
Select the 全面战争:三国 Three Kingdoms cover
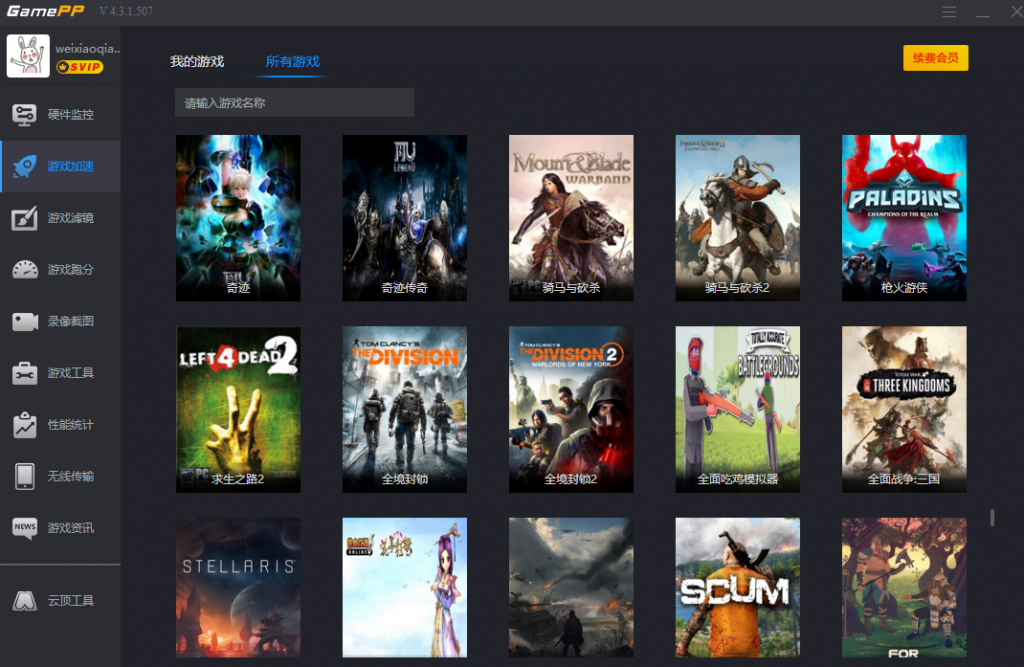[x=904, y=410]
